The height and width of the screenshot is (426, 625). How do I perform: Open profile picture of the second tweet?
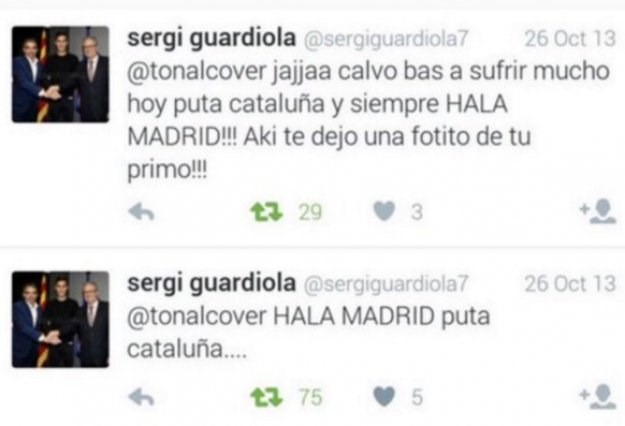[60, 319]
